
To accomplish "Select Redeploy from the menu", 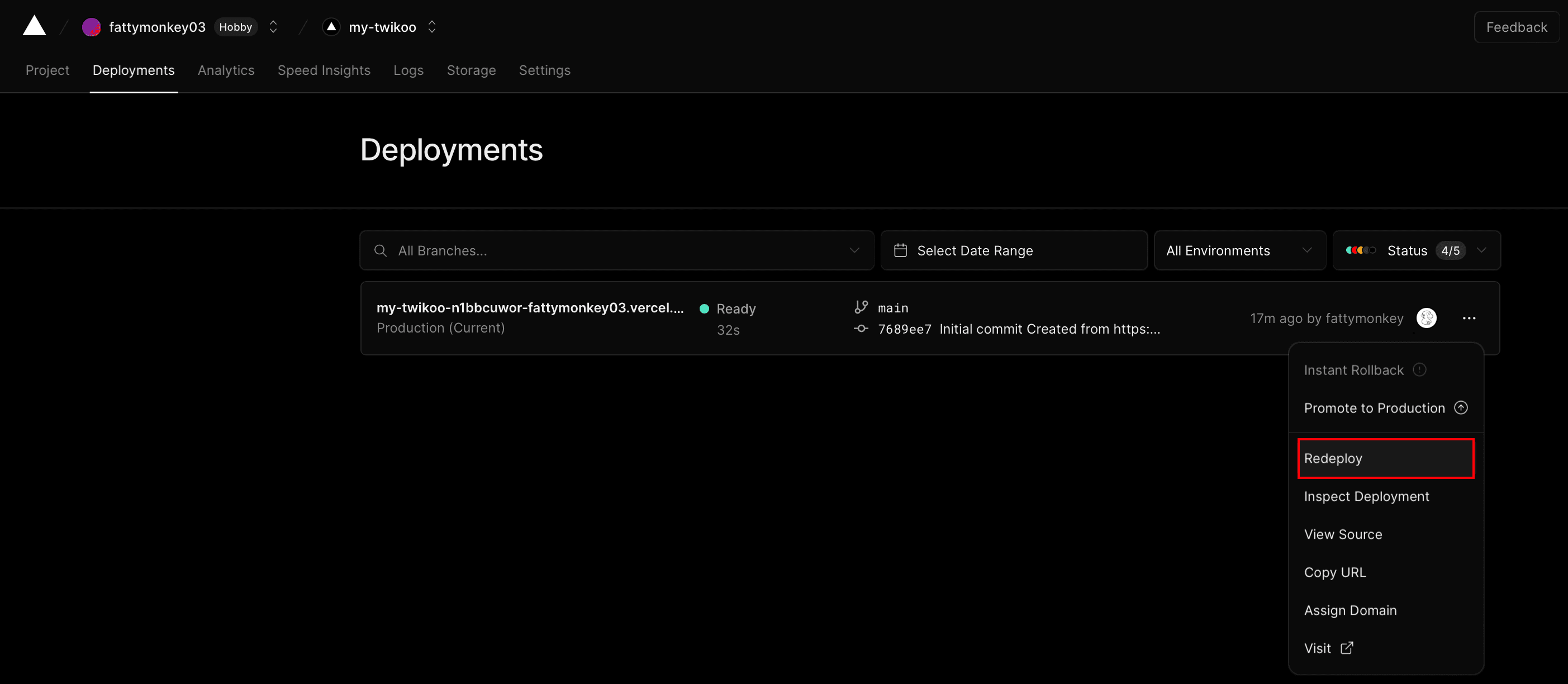I will 1386,458.
